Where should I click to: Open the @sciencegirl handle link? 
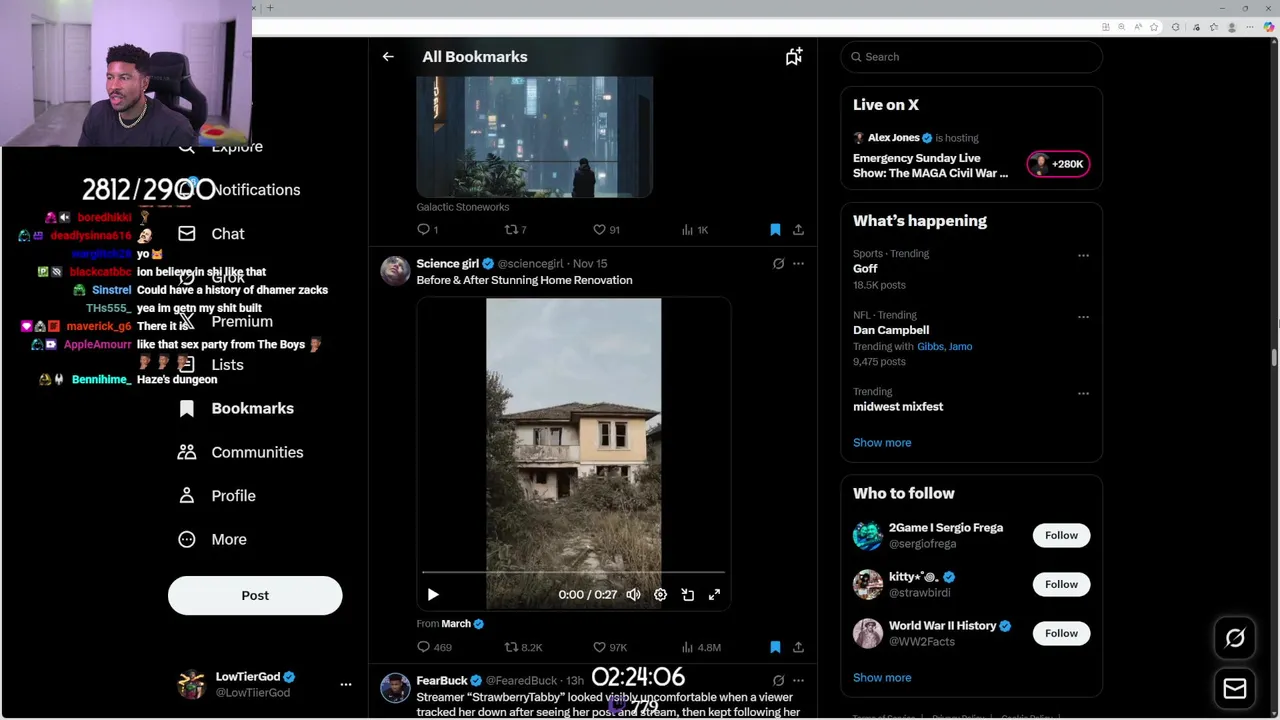(530, 264)
